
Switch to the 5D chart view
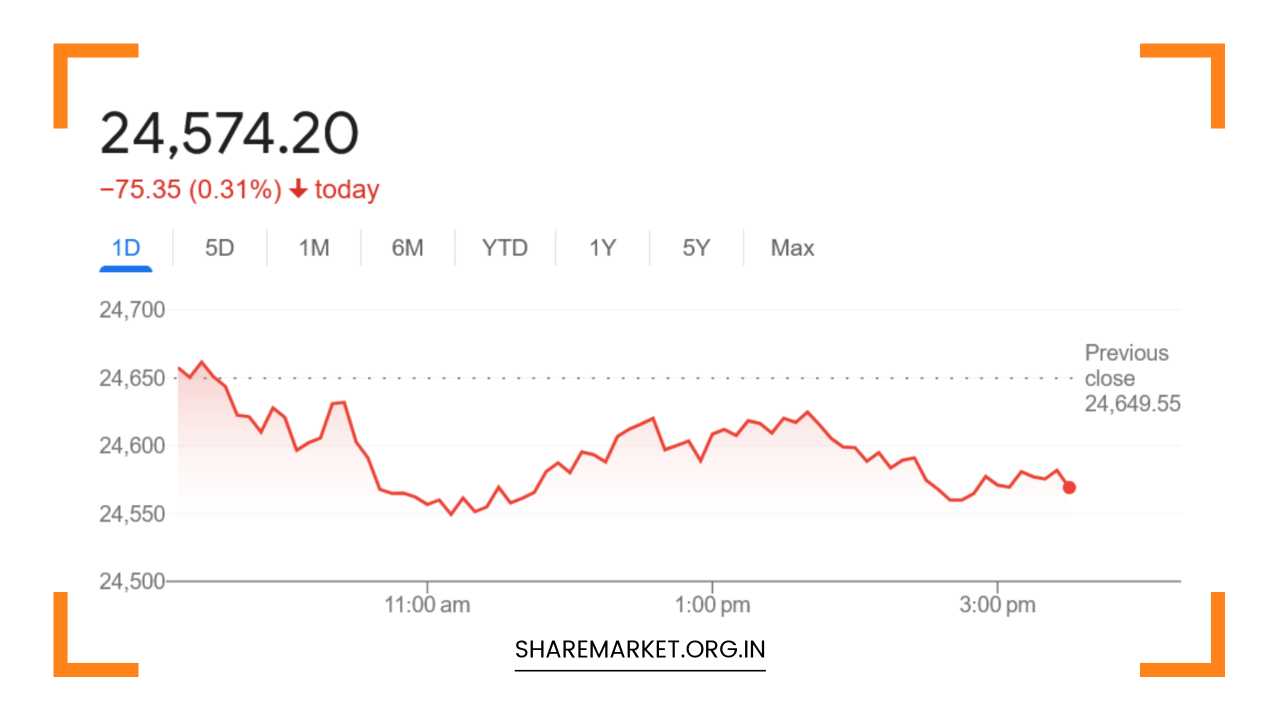[219, 248]
